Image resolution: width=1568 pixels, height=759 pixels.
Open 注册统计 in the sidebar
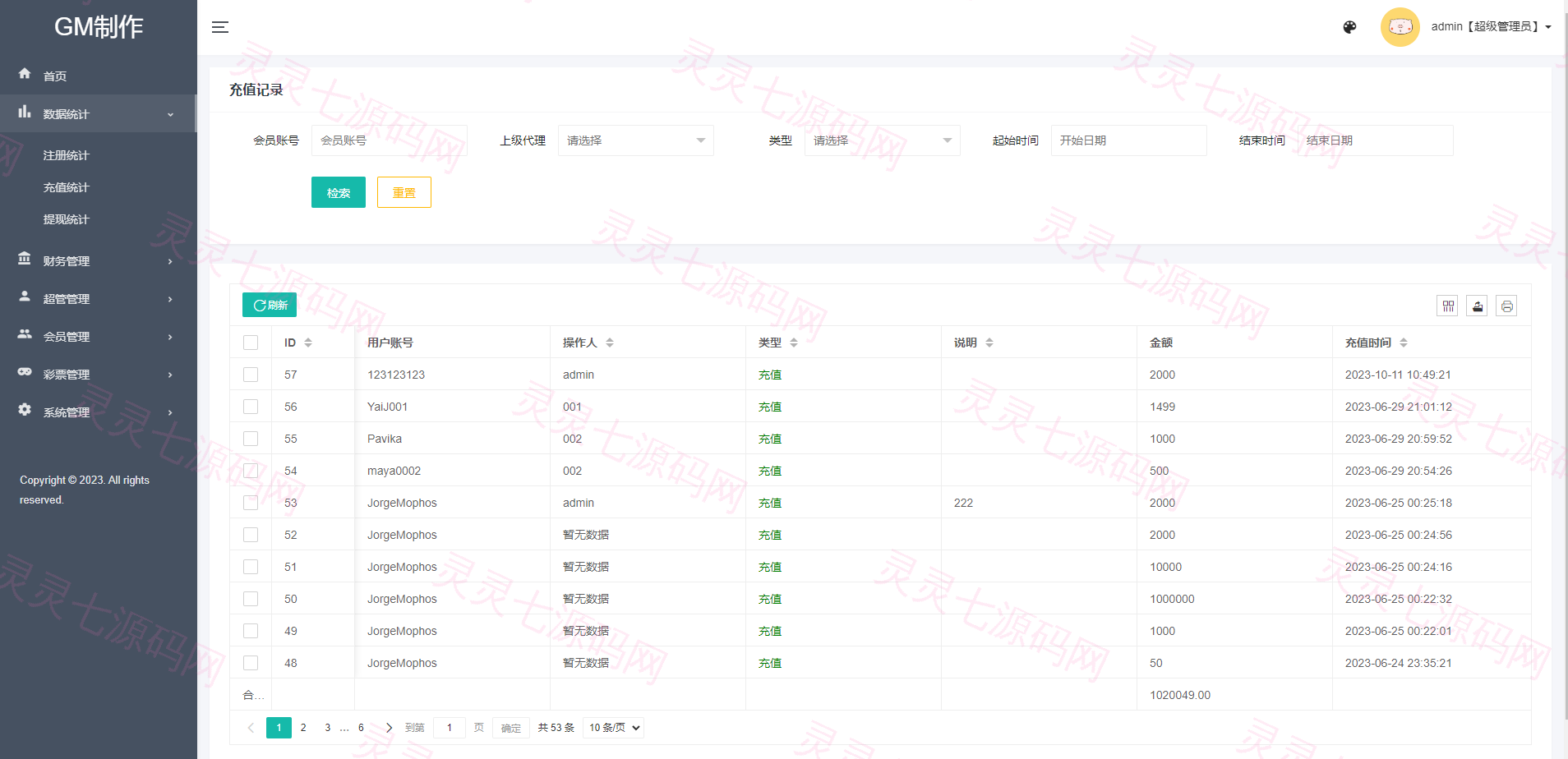click(x=67, y=155)
